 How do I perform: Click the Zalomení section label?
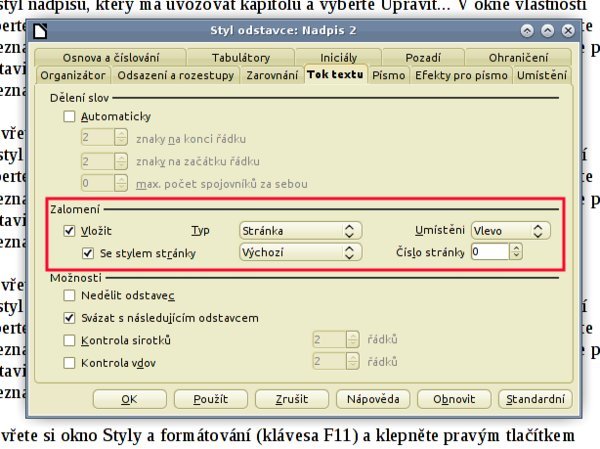pos(75,209)
